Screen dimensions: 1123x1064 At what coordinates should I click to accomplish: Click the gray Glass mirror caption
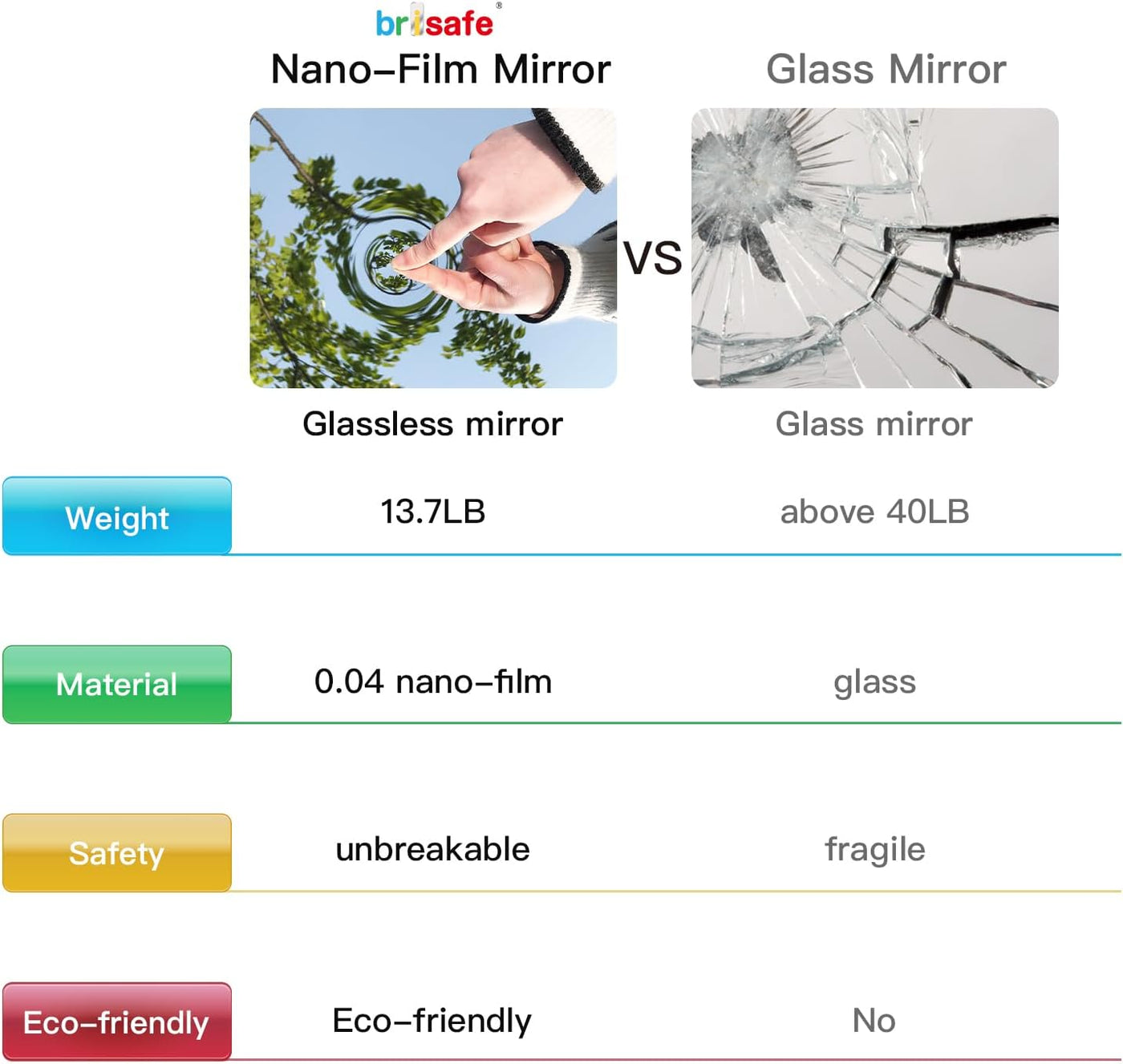[x=874, y=423]
